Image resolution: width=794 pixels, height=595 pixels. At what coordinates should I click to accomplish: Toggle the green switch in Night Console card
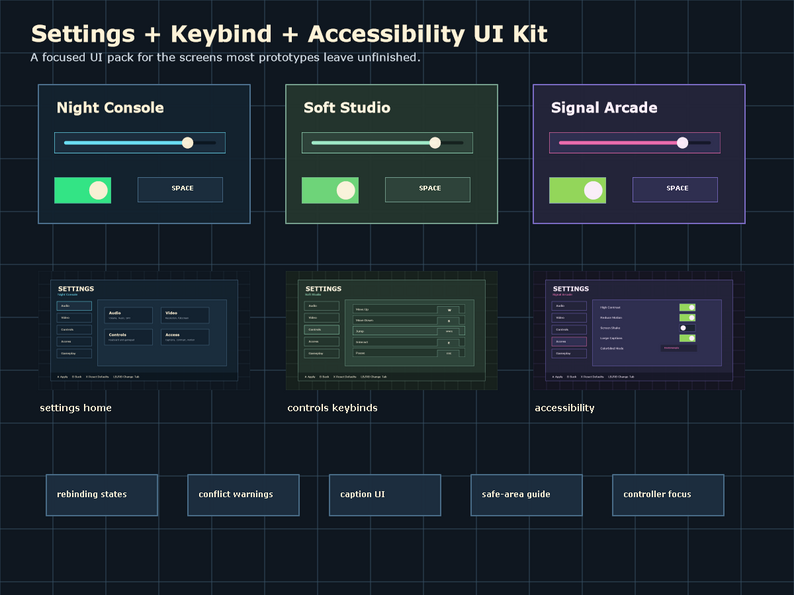pyautogui.click(x=83, y=190)
